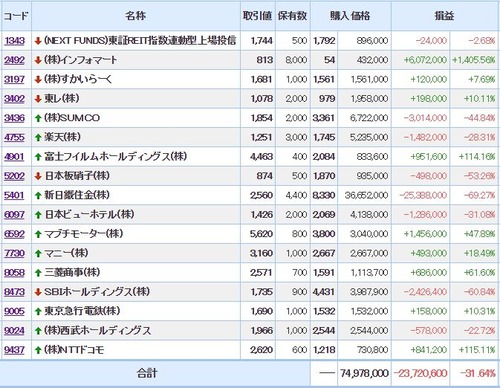
Task: Open stock code 1343 link
Action: pos(14,41)
